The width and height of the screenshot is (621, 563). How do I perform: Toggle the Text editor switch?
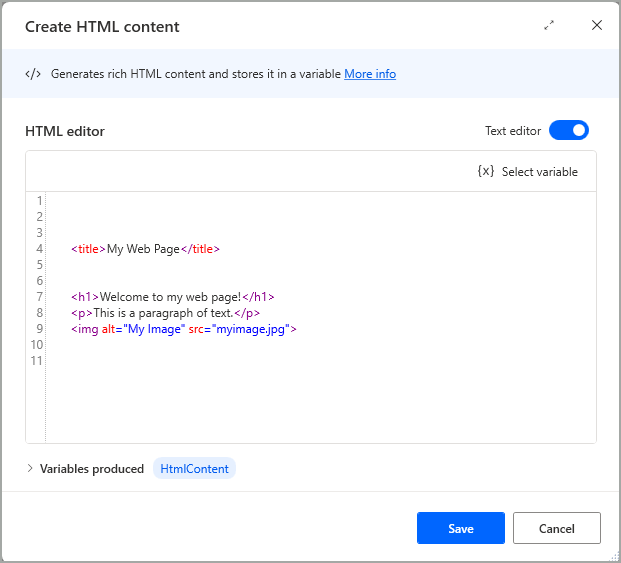click(569, 131)
